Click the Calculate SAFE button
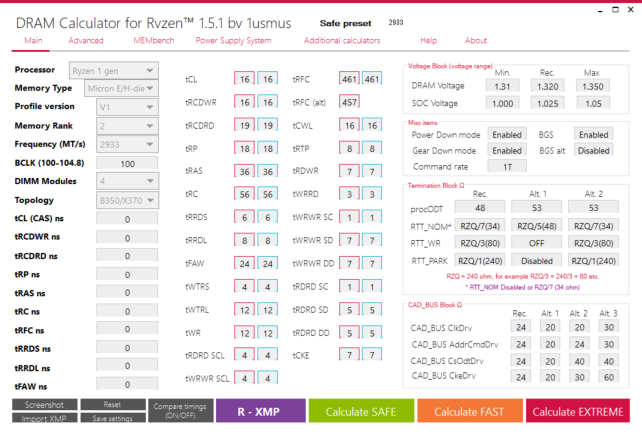The height and width of the screenshot is (434, 642). [x=359, y=411]
